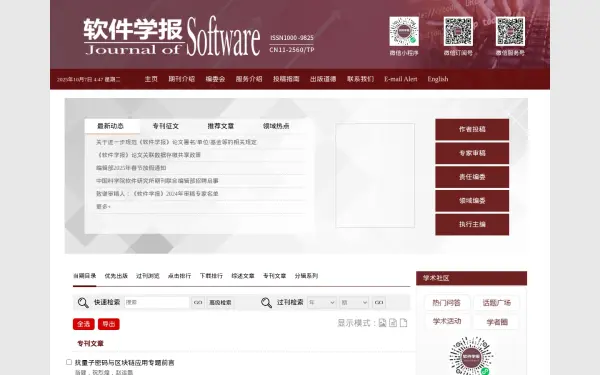The width and height of the screenshot is (600, 375).
Task: Open 致谢审稿人 2024年审稿专家名单 link
Action: [157, 194]
